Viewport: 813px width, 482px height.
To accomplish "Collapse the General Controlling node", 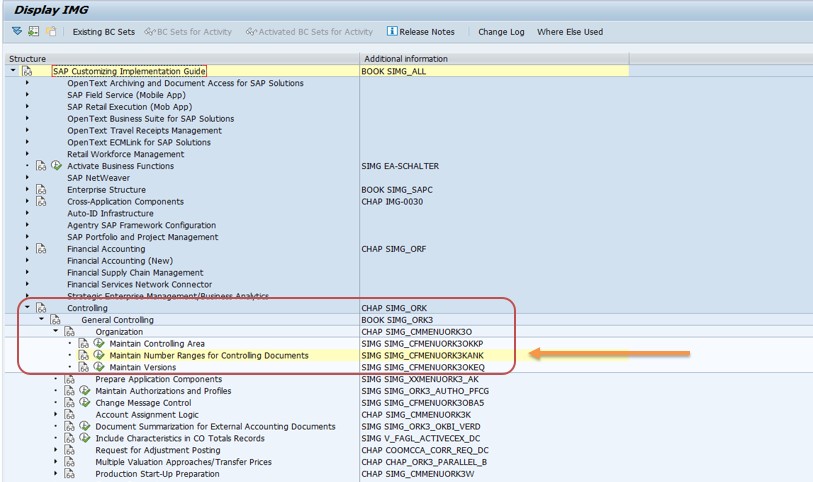I will click(x=41, y=319).
